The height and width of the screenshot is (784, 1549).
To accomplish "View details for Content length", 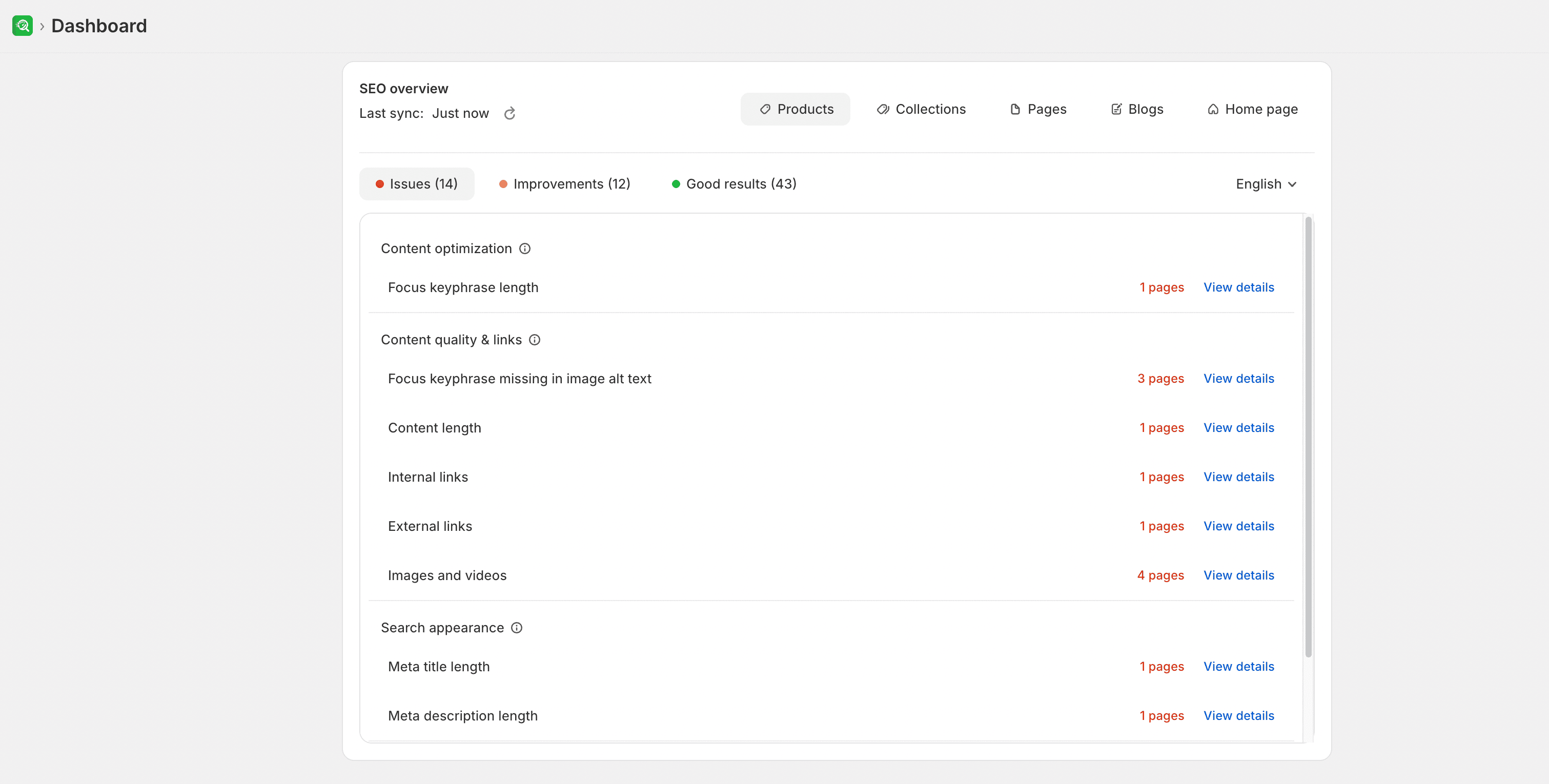I will click(1239, 428).
